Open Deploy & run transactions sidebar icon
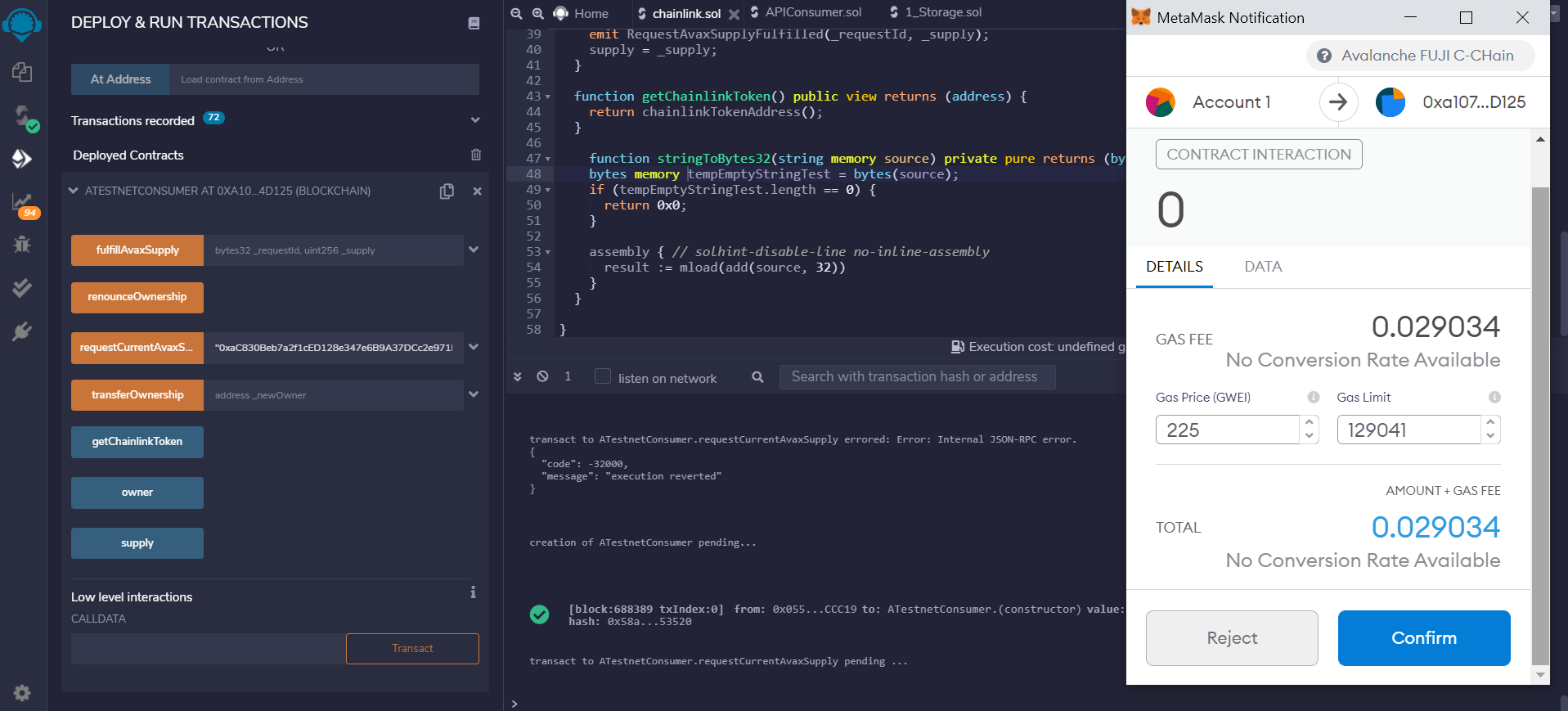The width and height of the screenshot is (1568, 711). pyautogui.click(x=22, y=158)
